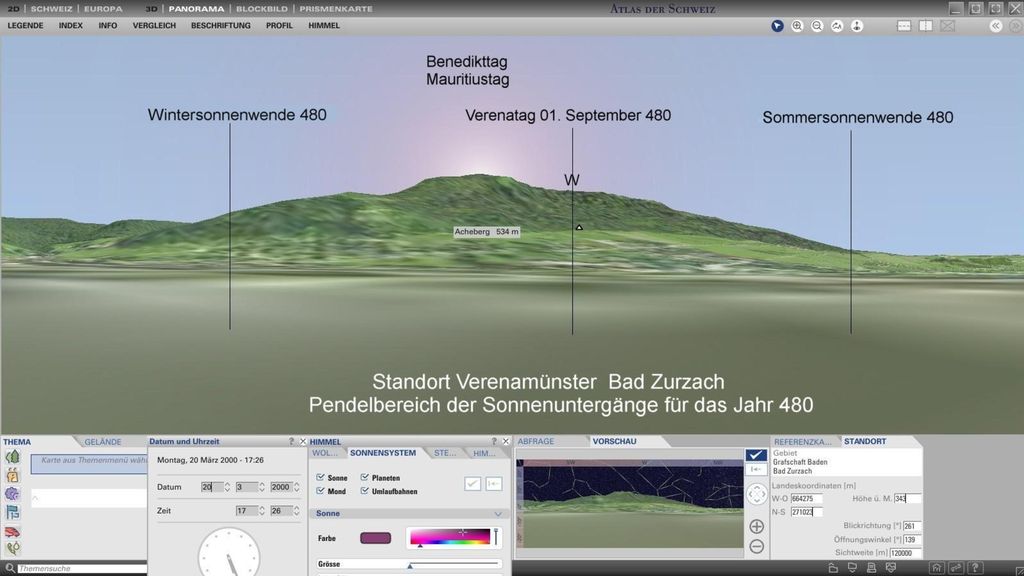Toggle the Umlaufbahnen checkbox
1024x576 pixels.
coord(364,490)
